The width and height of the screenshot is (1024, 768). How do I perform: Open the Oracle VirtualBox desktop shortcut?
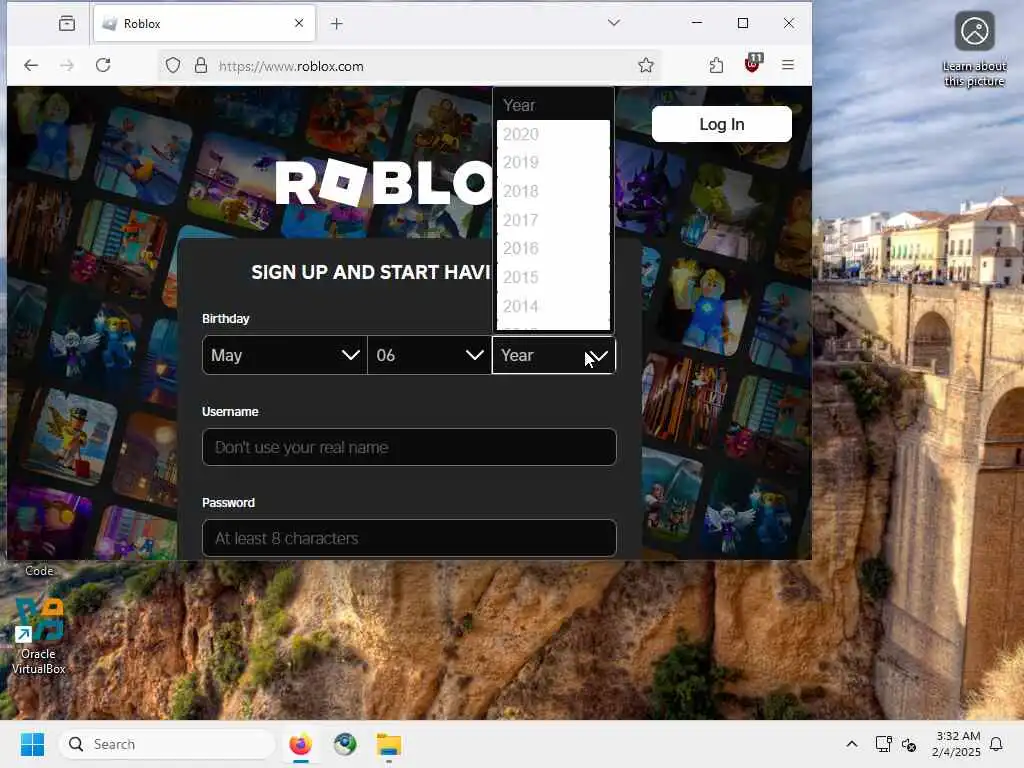coord(39,635)
